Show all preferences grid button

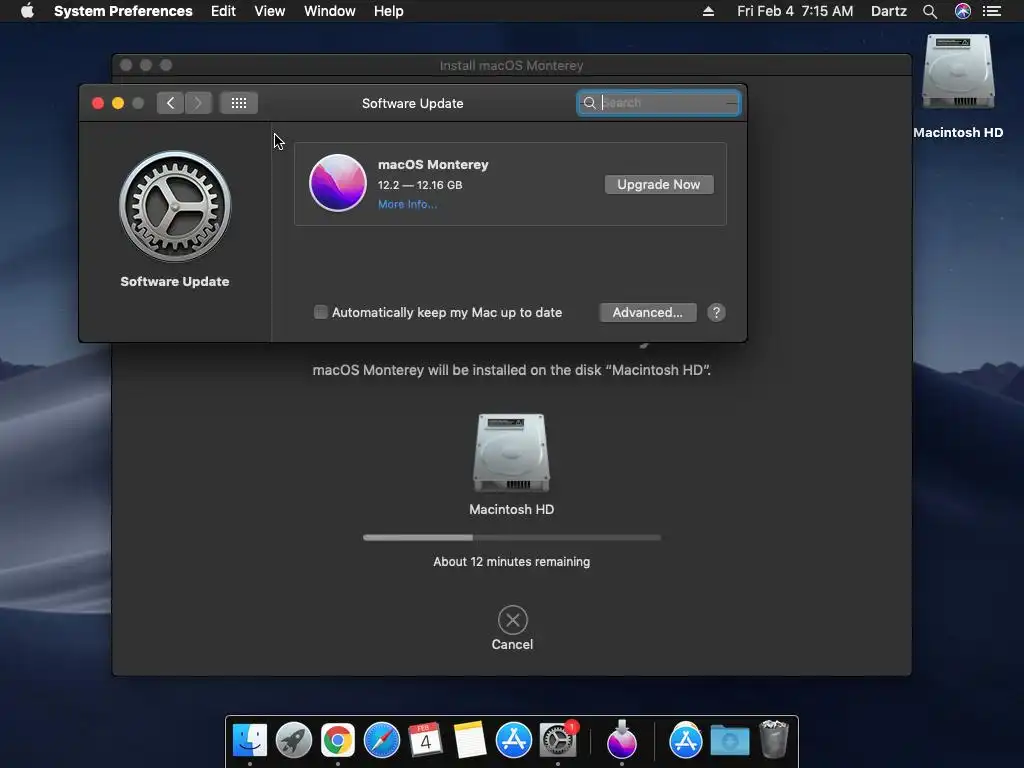[x=238, y=103]
